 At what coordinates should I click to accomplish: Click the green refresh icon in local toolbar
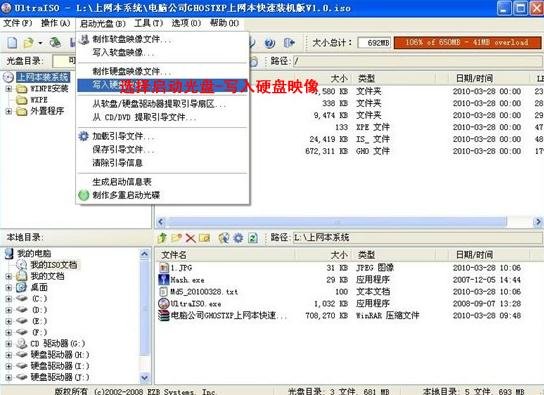click(253, 238)
